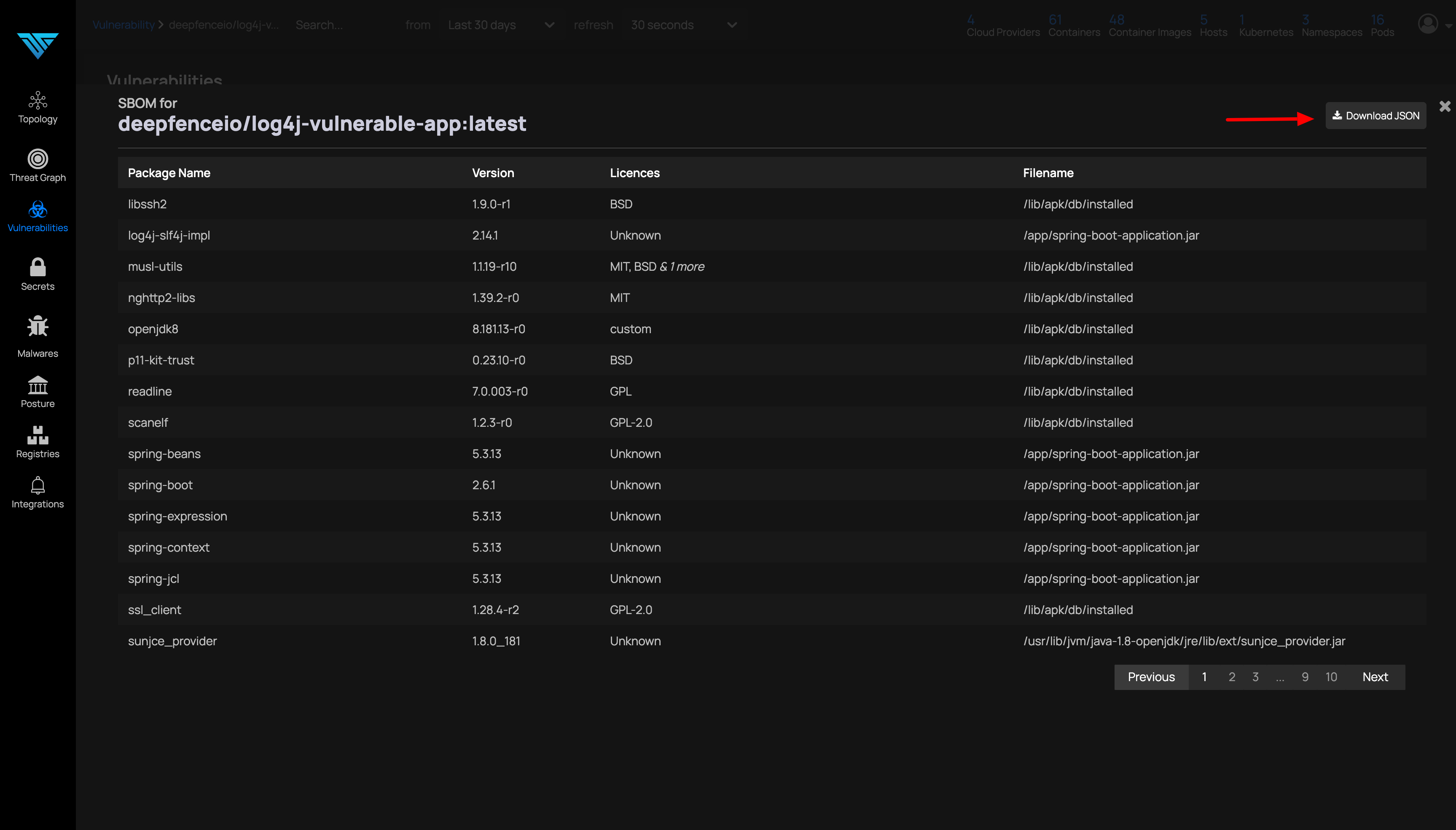The height and width of the screenshot is (830, 1456).
Task: Open the Posture section
Action: click(37, 391)
